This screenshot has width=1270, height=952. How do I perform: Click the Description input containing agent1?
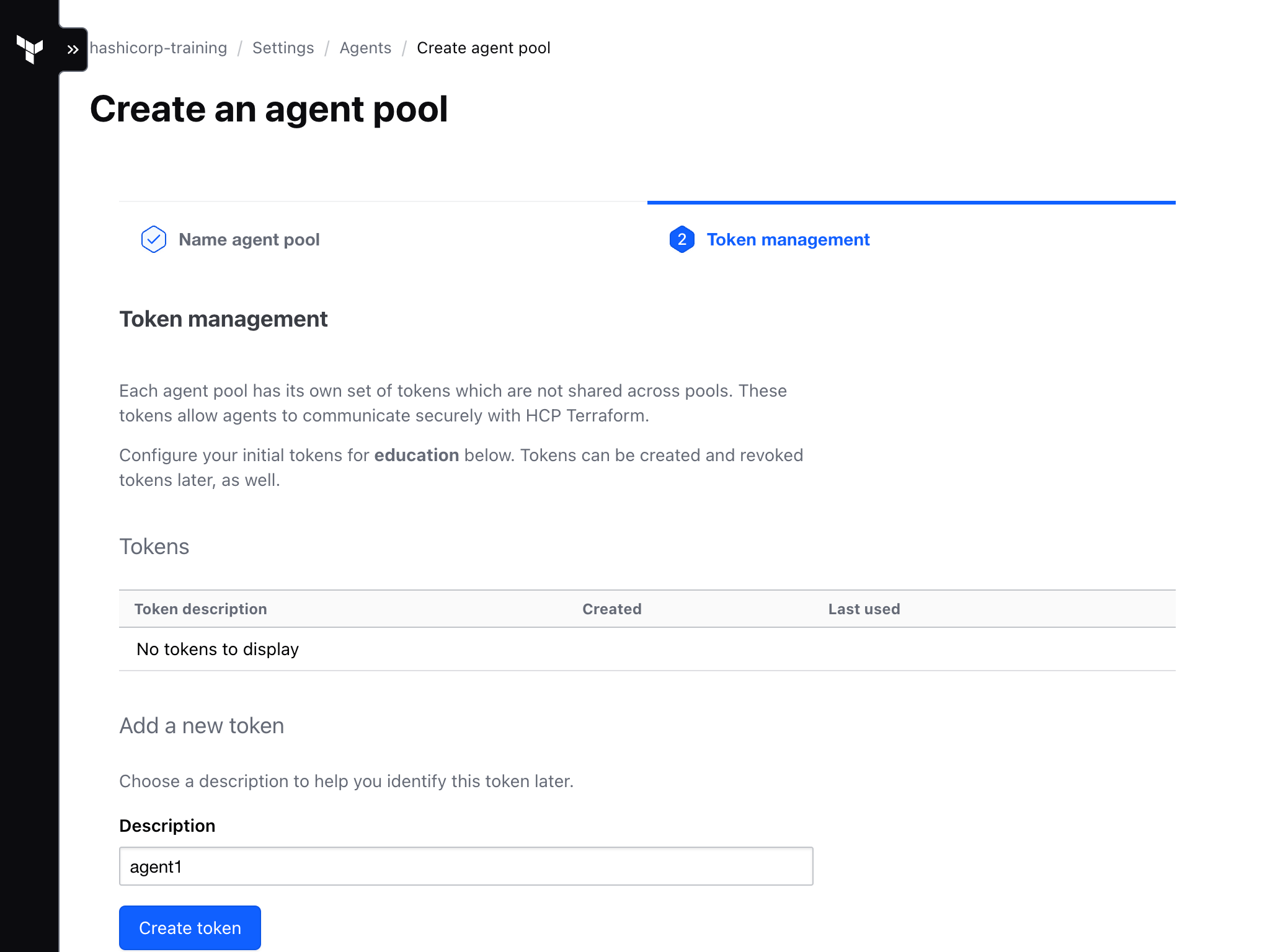pos(465,866)
